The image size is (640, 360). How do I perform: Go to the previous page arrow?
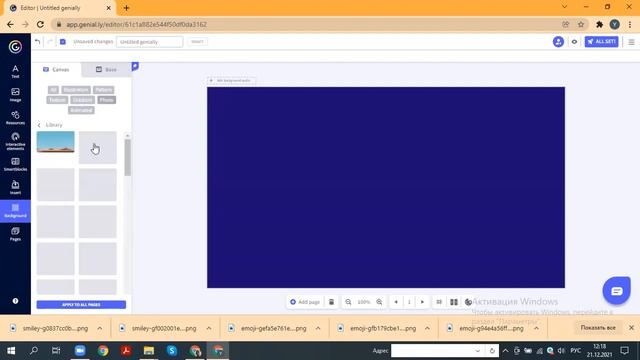pos(396,302)
